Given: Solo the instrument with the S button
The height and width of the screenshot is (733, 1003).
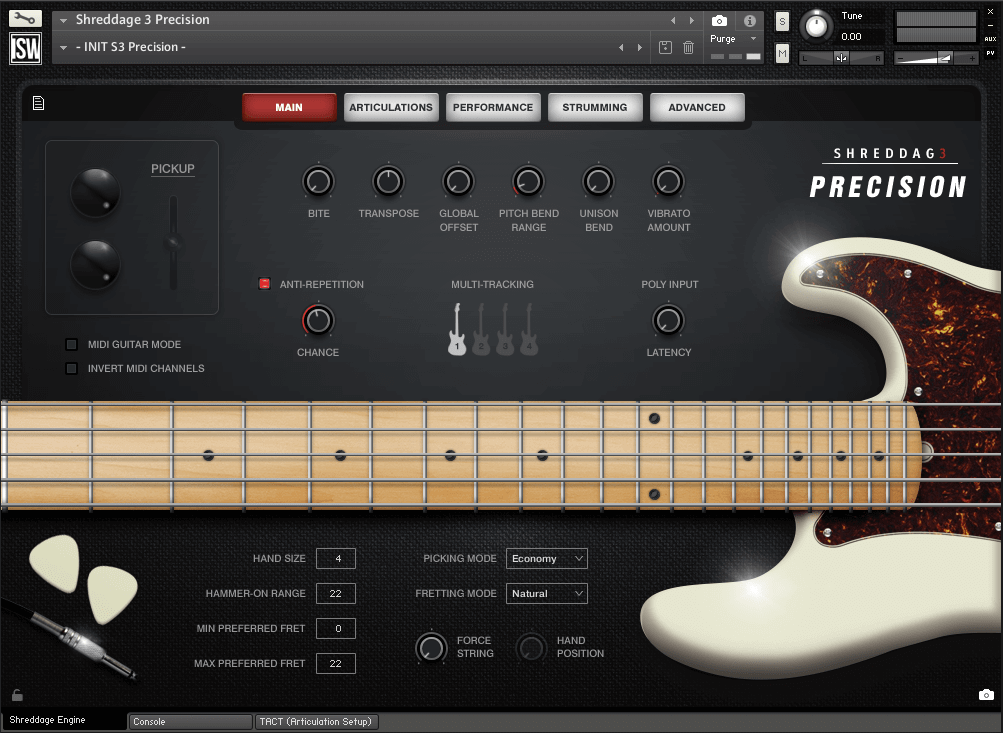Looking at the screenshot, I should tap(781, 20).
